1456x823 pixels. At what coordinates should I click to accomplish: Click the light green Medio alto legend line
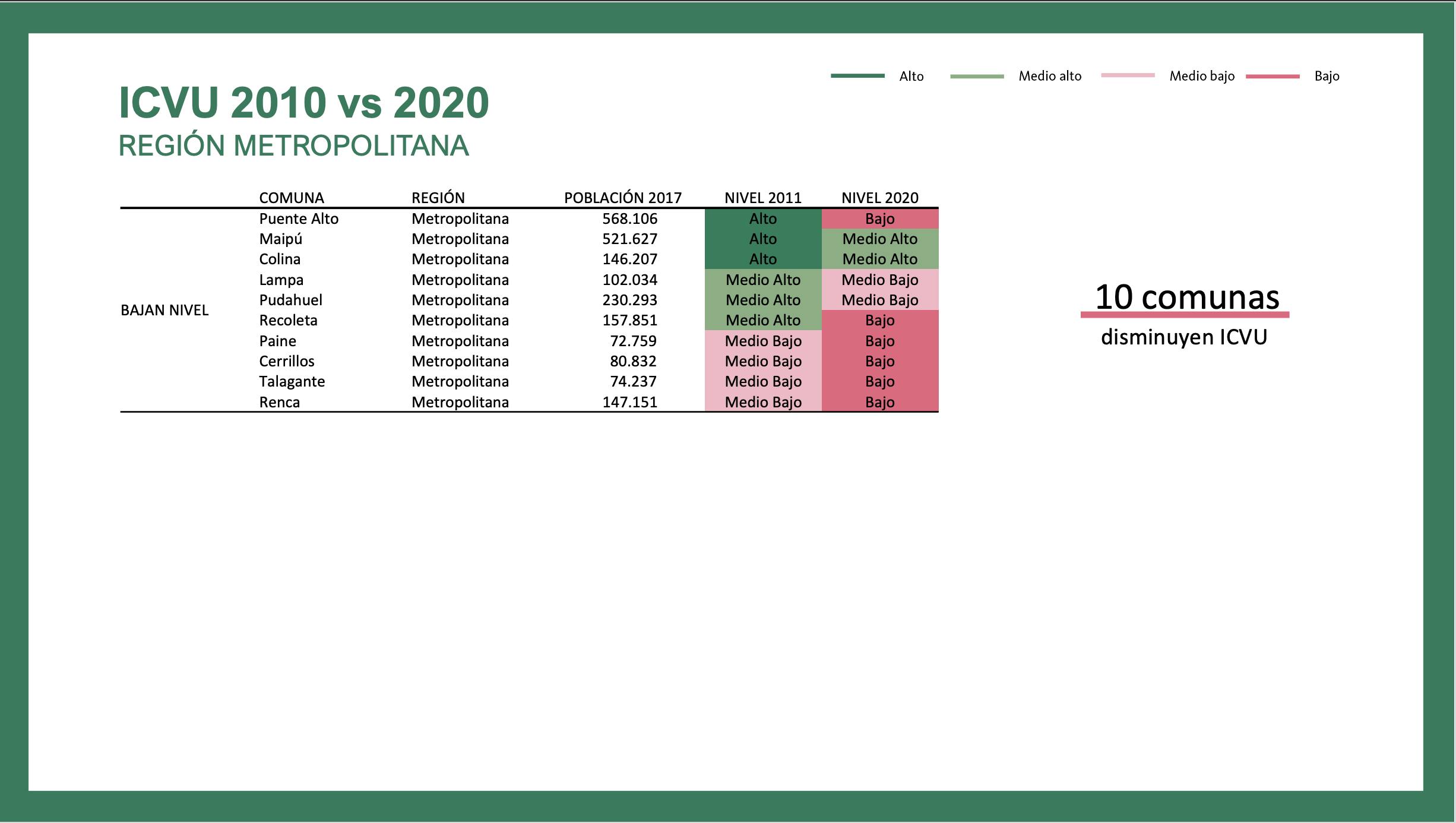[977, 77]
